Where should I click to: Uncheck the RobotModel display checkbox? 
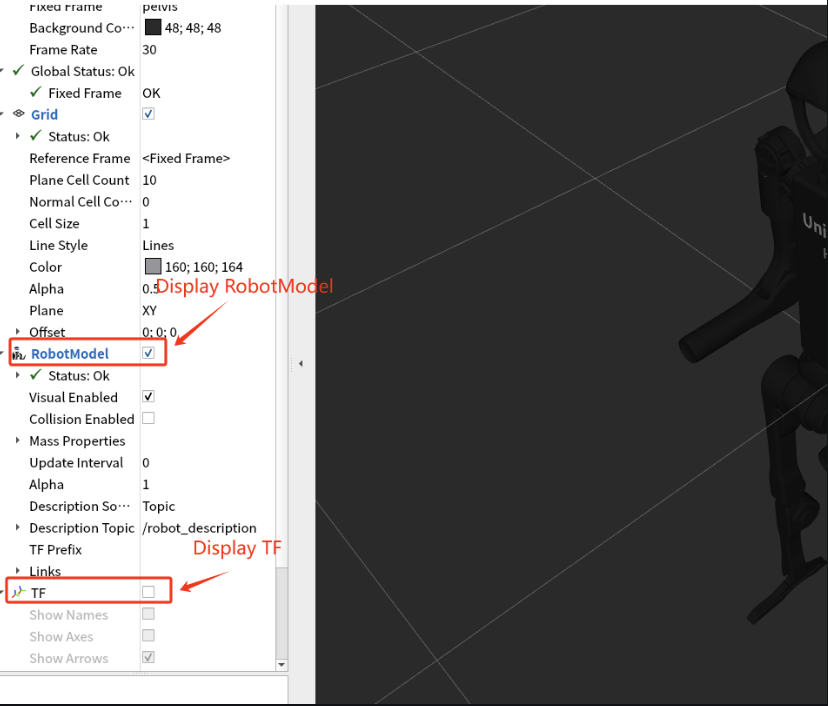(x=148, y=353)
